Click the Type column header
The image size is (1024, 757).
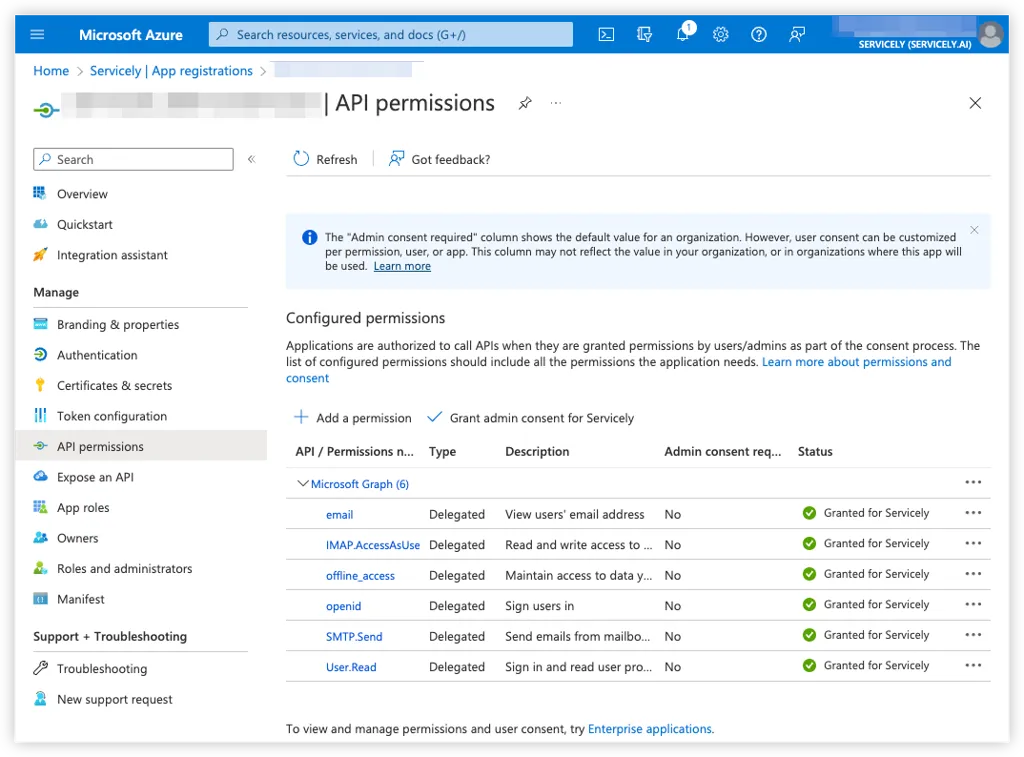[442, 452]
